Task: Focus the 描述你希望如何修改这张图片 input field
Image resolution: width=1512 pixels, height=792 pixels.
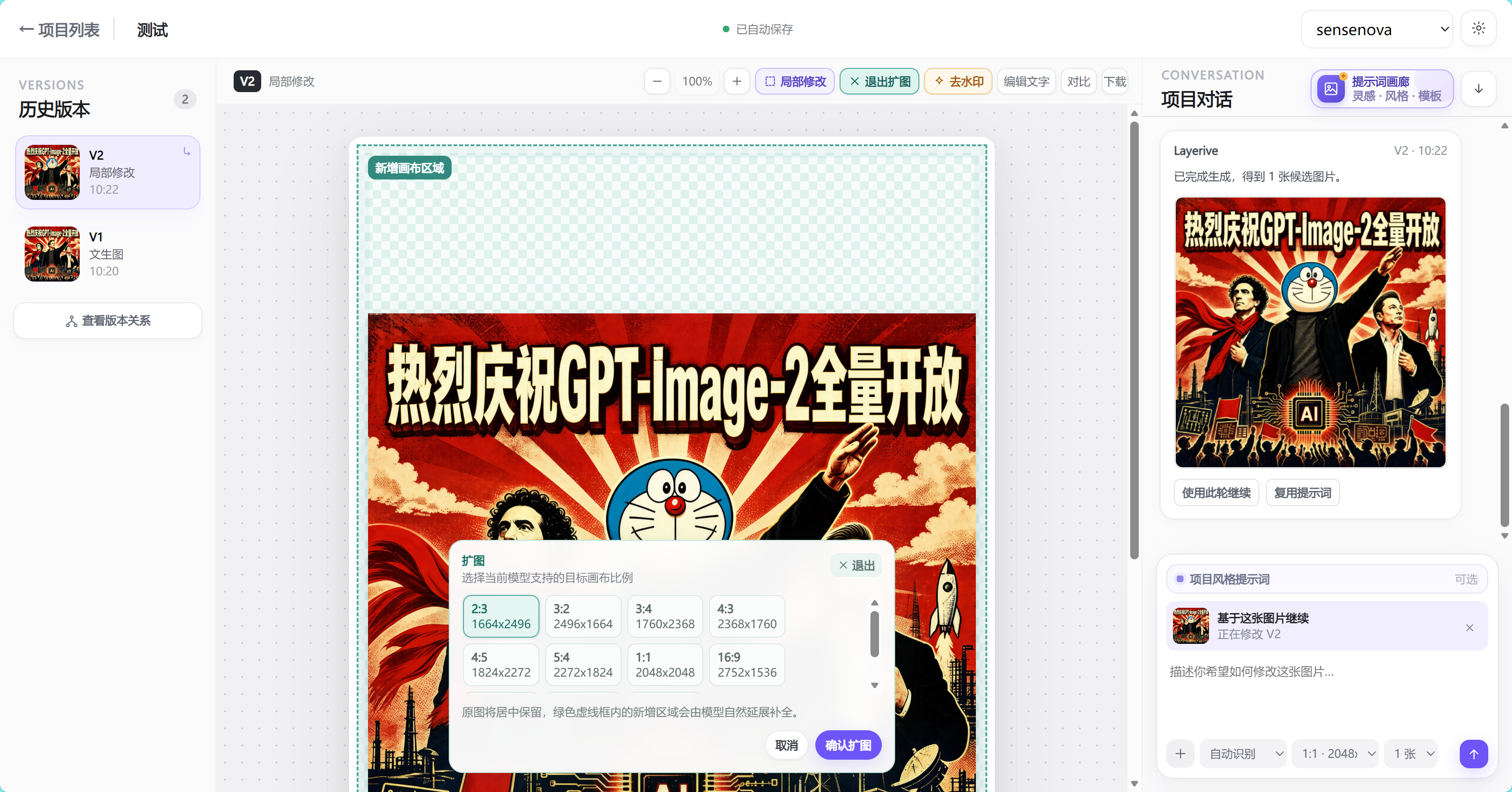Action: [x=1326, y=696]
